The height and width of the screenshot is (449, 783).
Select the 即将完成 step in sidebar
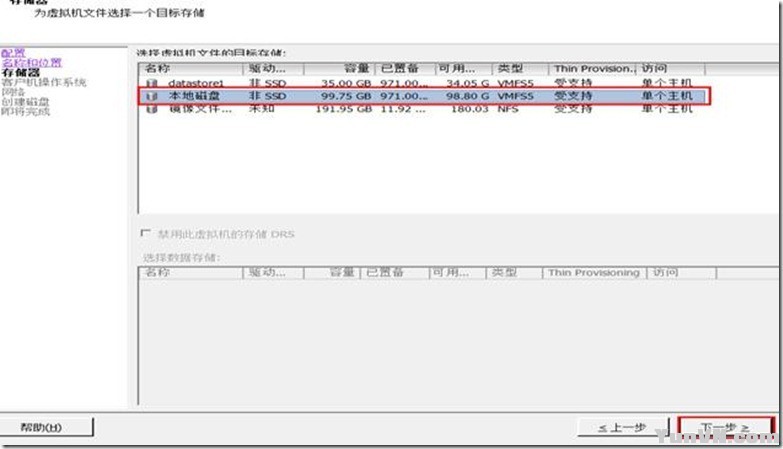[x=25, y=111]
